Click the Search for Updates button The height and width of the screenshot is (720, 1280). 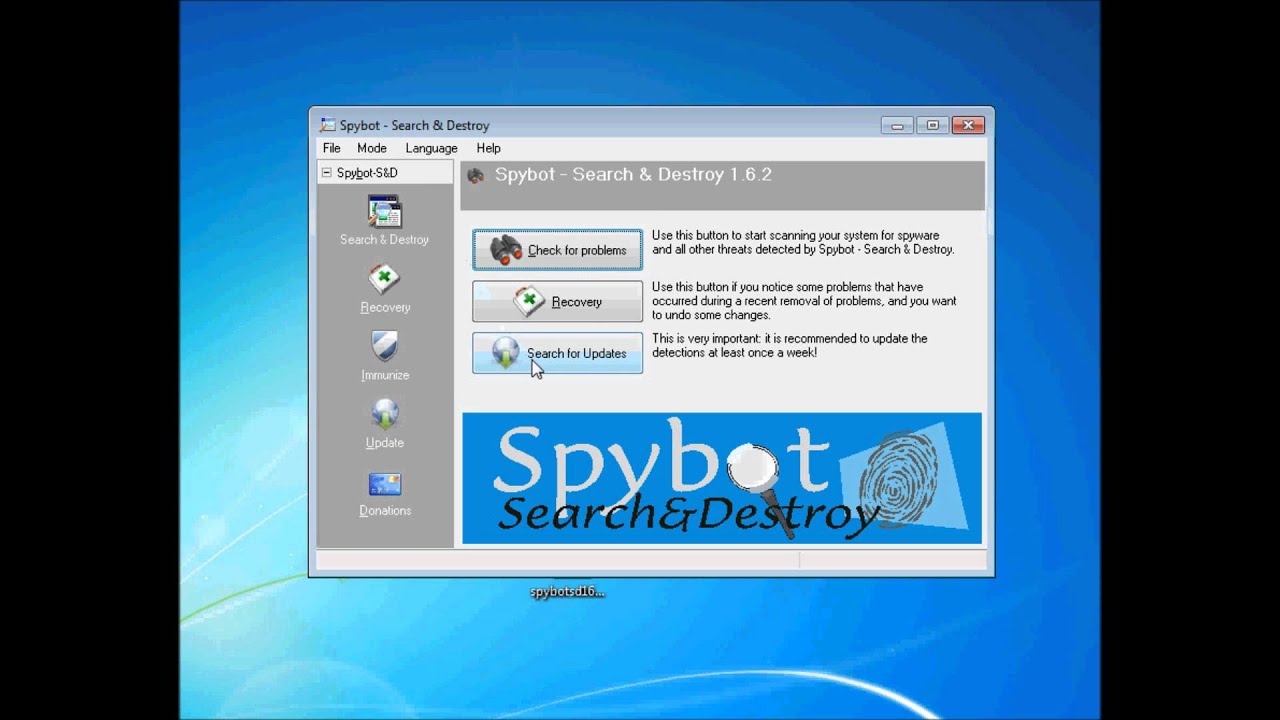pyautogui.click(x=557, y=353)
